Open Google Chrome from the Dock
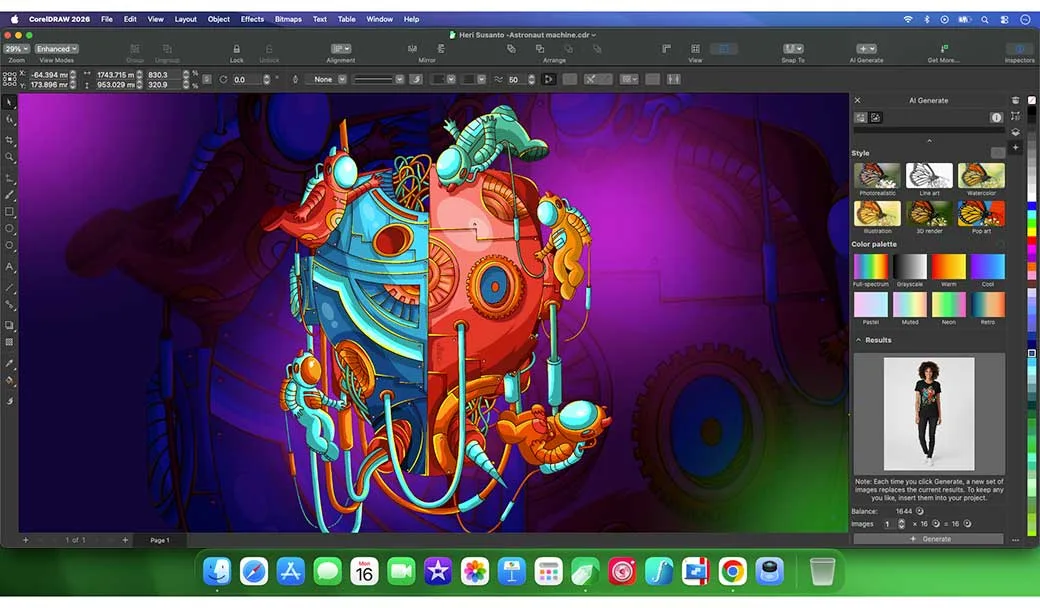 point(732,571)
